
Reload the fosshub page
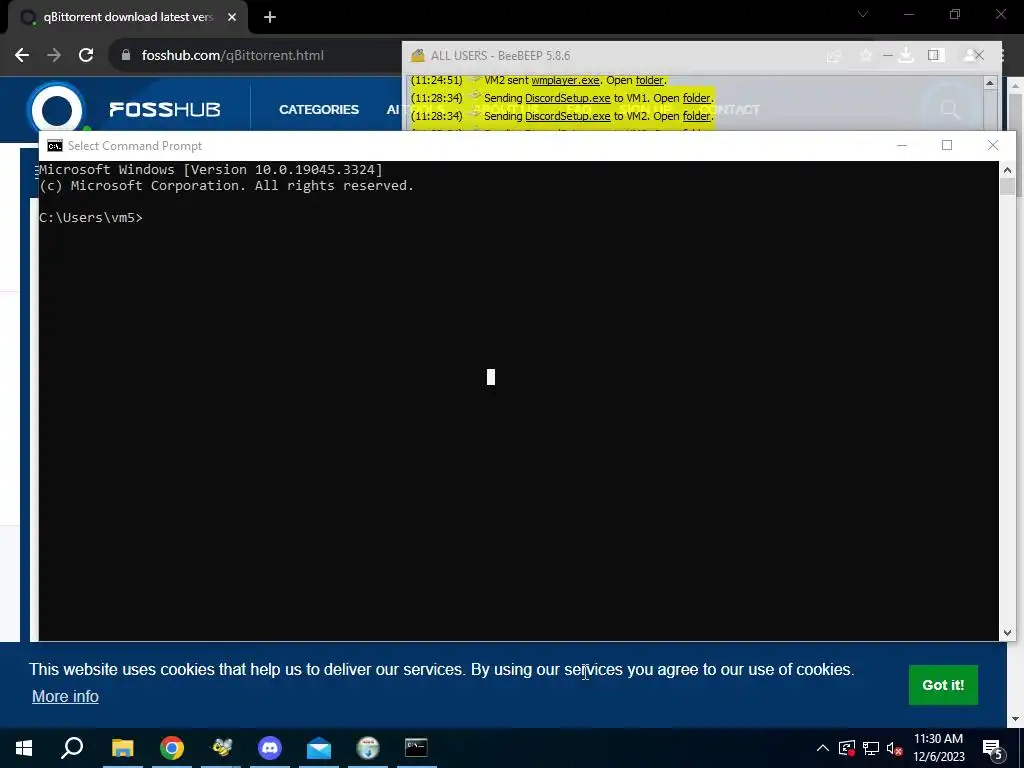click(86, 55)
